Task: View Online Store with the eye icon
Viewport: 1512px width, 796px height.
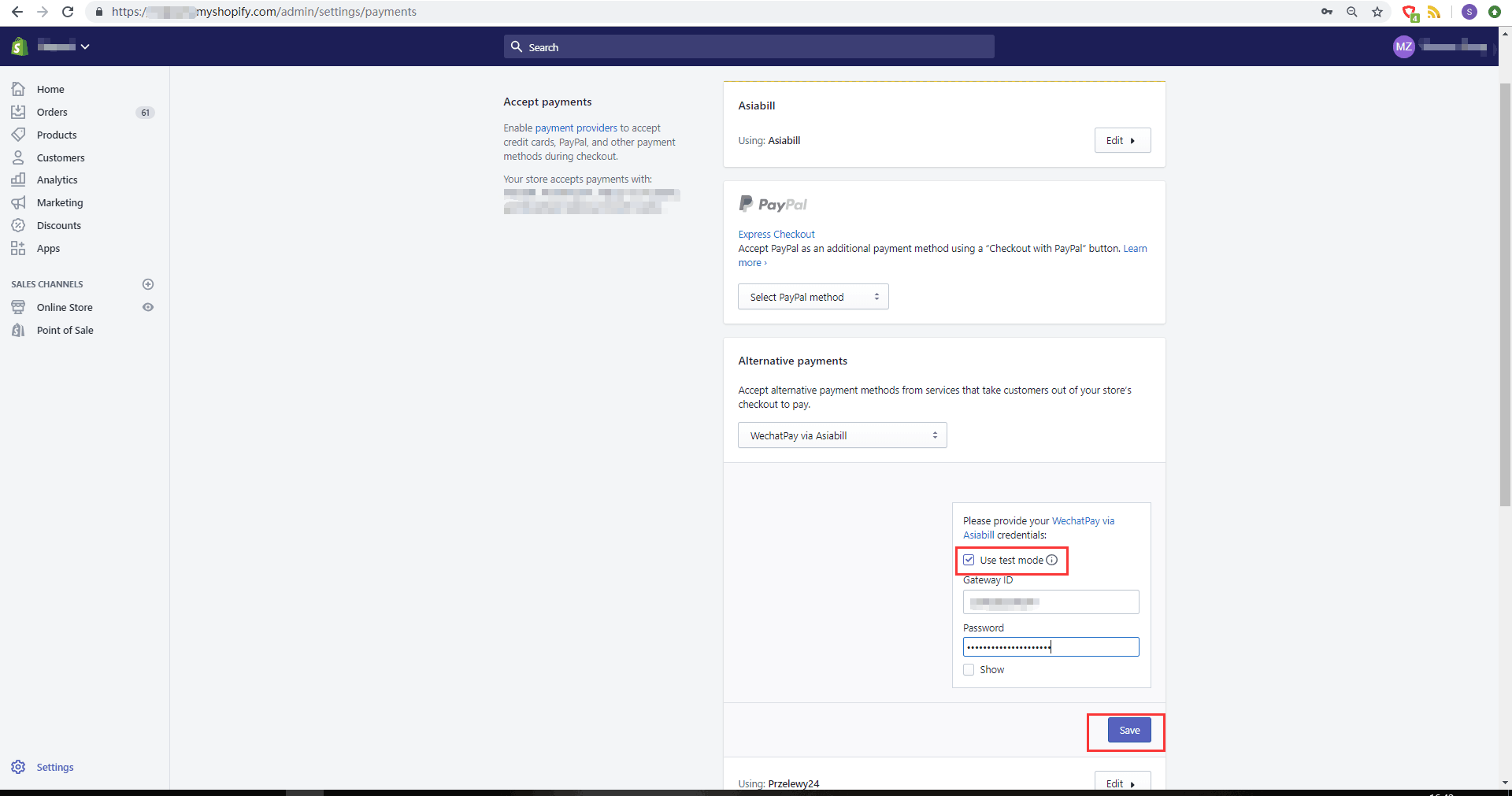Action: pos(148,307)
